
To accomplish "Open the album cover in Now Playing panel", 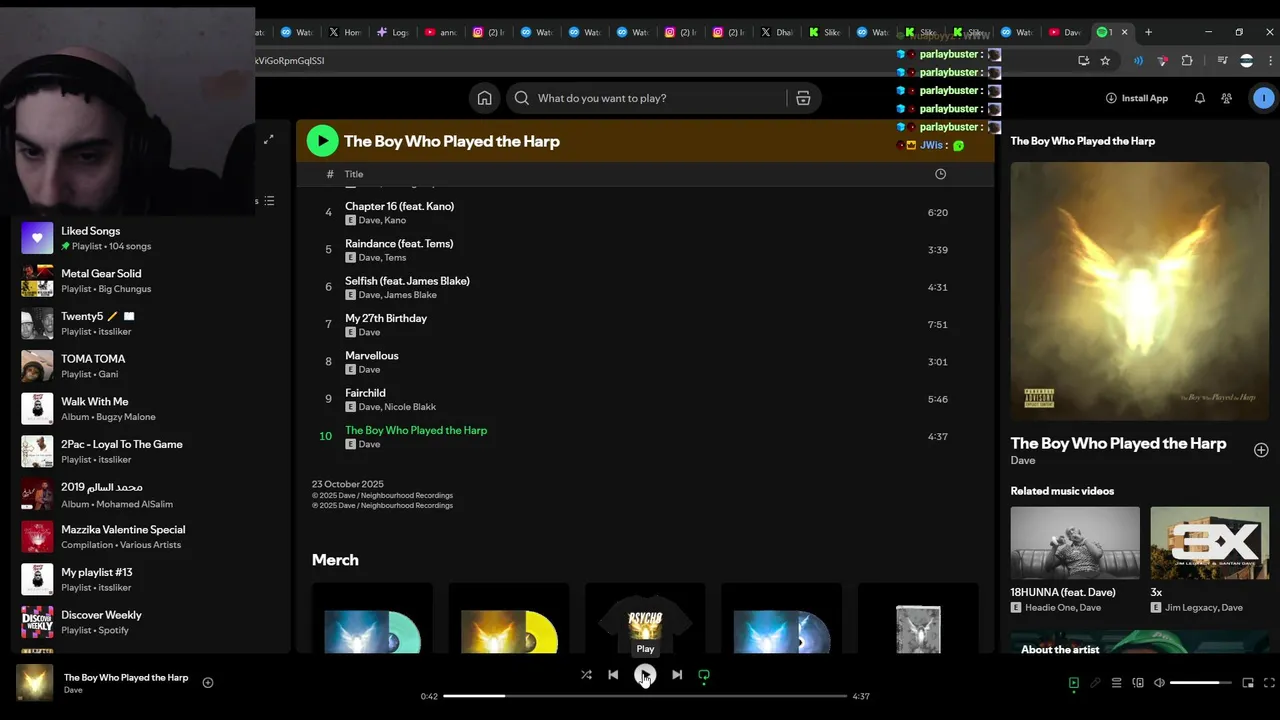I will coord(1139,291).
